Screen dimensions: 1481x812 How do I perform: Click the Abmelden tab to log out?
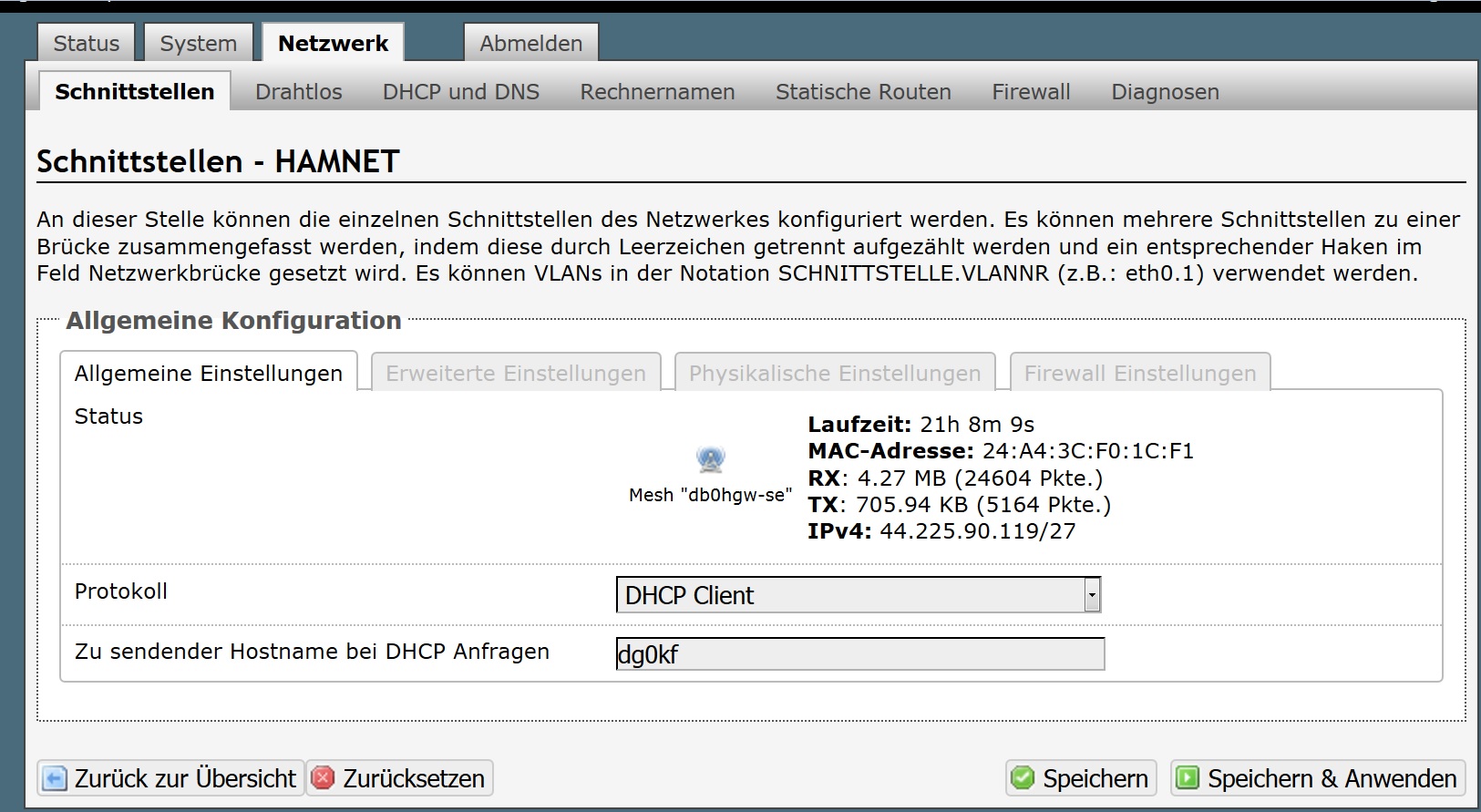531,43
